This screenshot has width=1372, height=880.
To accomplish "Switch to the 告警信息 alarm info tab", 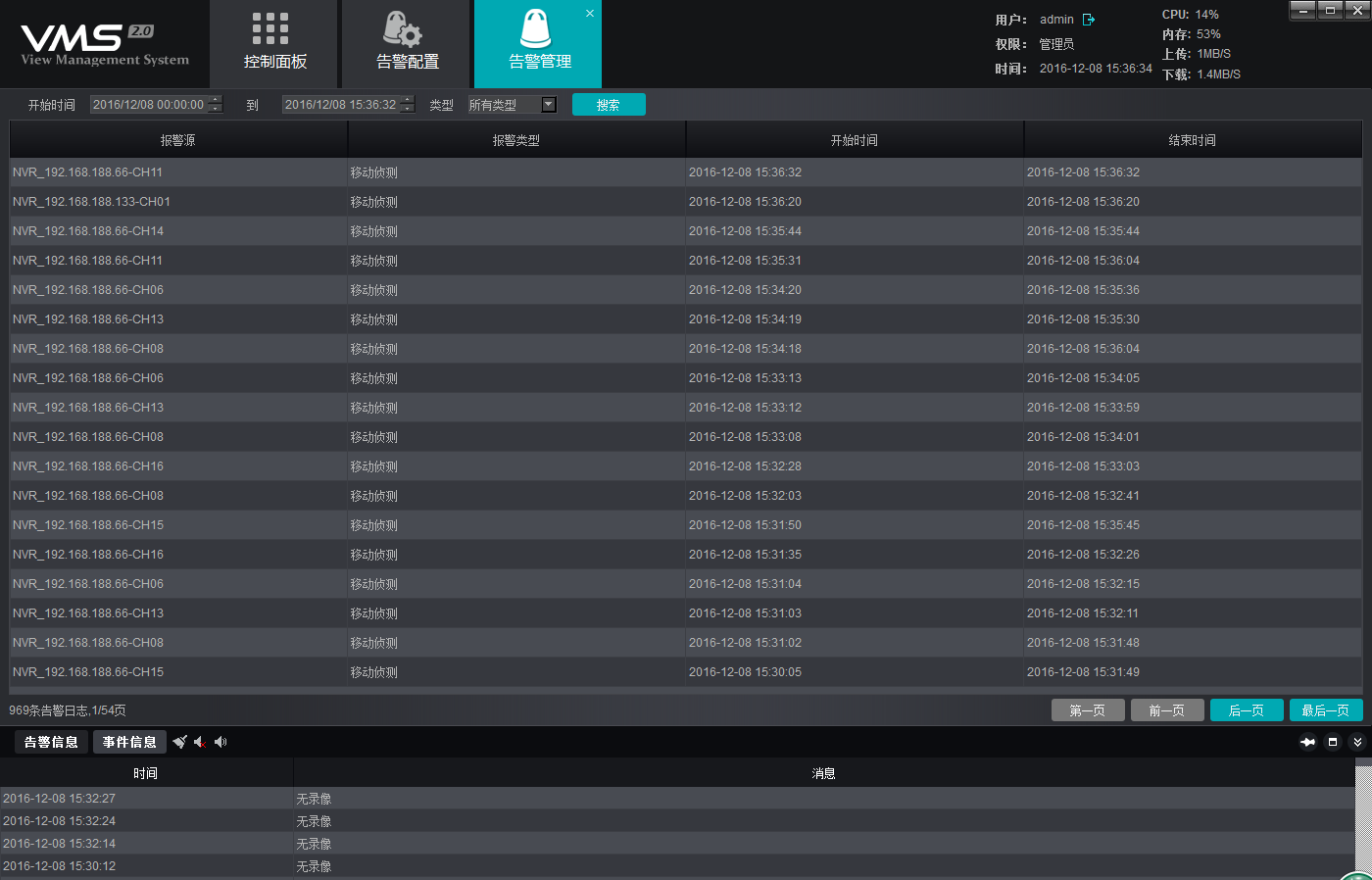I will (51, 742).
